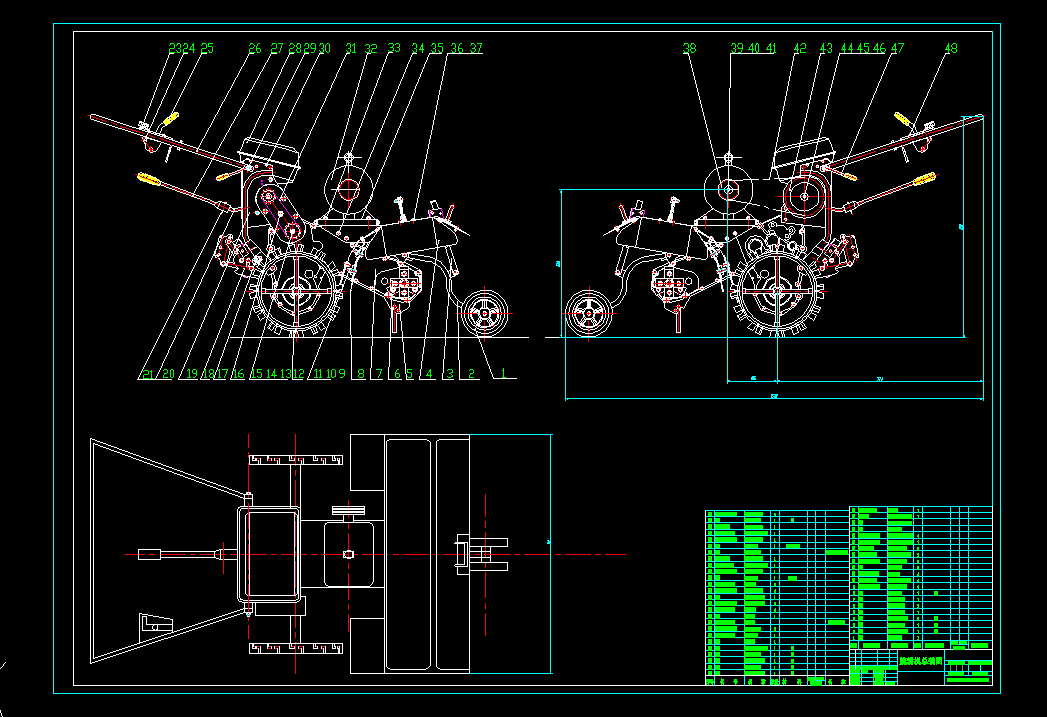The image size is (1047, 717).
Task: Select part callout number 8
Action: (361, 374)
